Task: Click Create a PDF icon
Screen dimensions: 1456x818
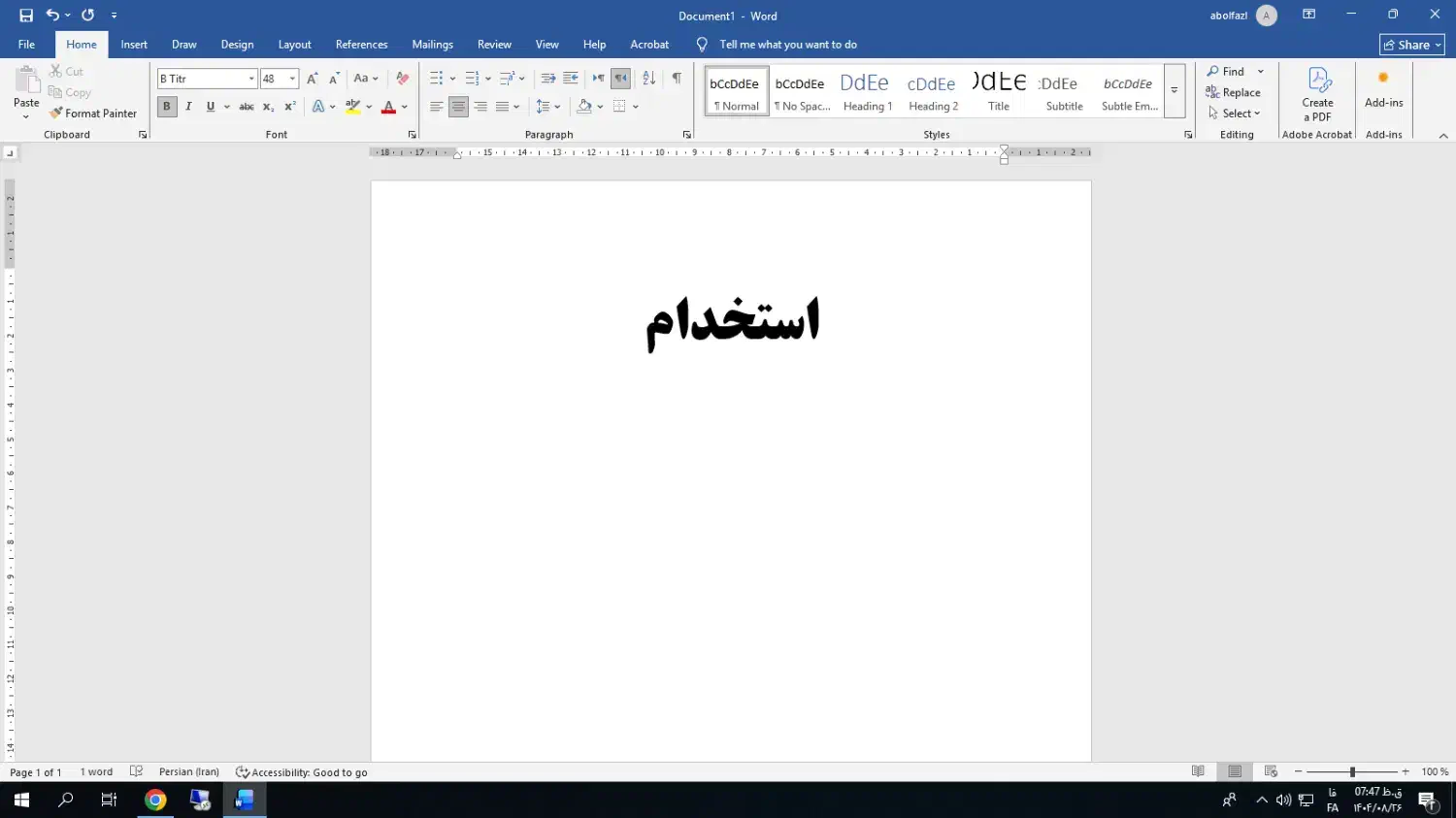Action: pyautogui.click(x=1317, y=93)
